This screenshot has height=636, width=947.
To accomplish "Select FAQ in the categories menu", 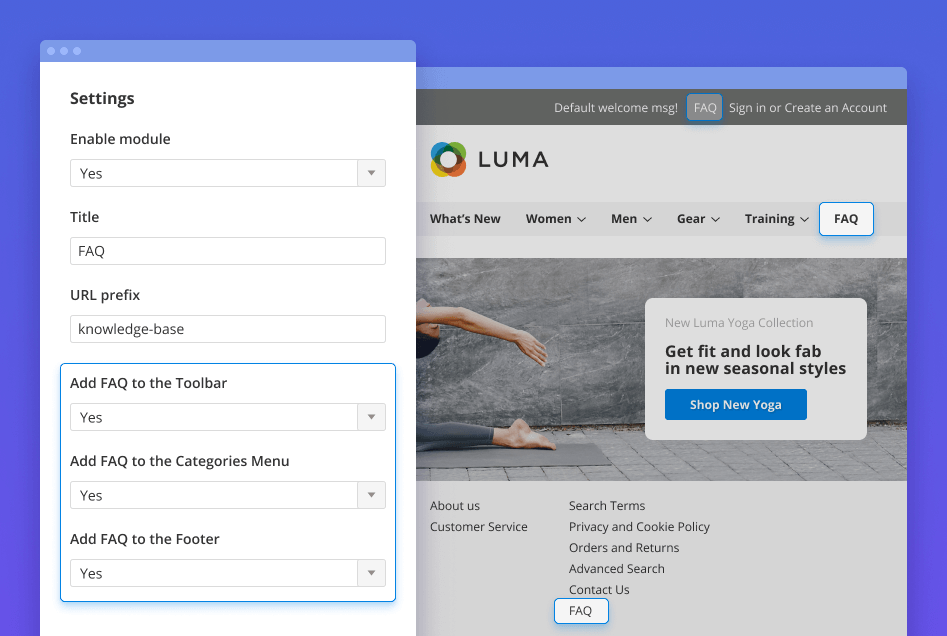I will 846,219.
